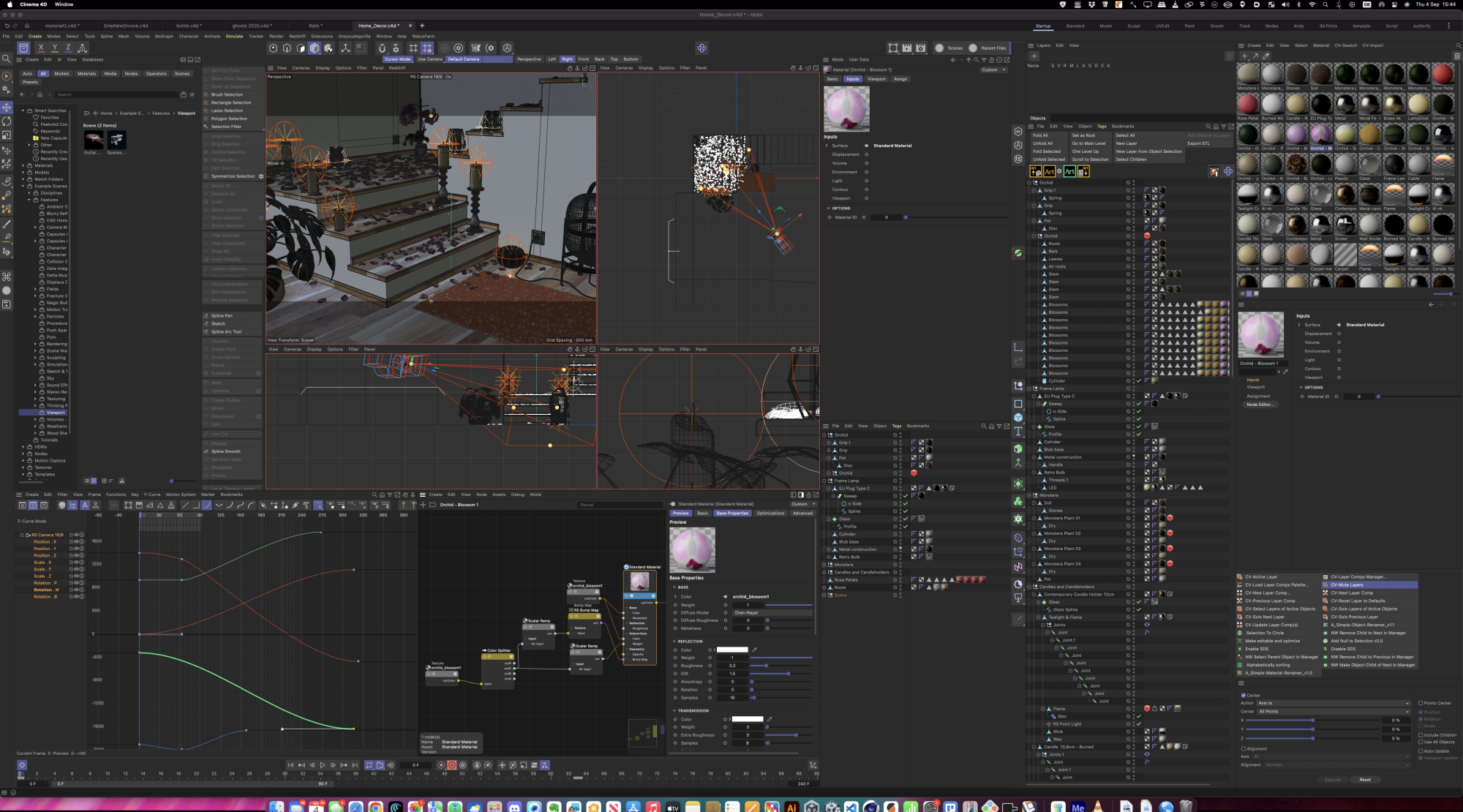Image resolution: width=1463 pixels, height=812 pixels.
Task: Open the Simulate menu
Action: tap(234, 36)
